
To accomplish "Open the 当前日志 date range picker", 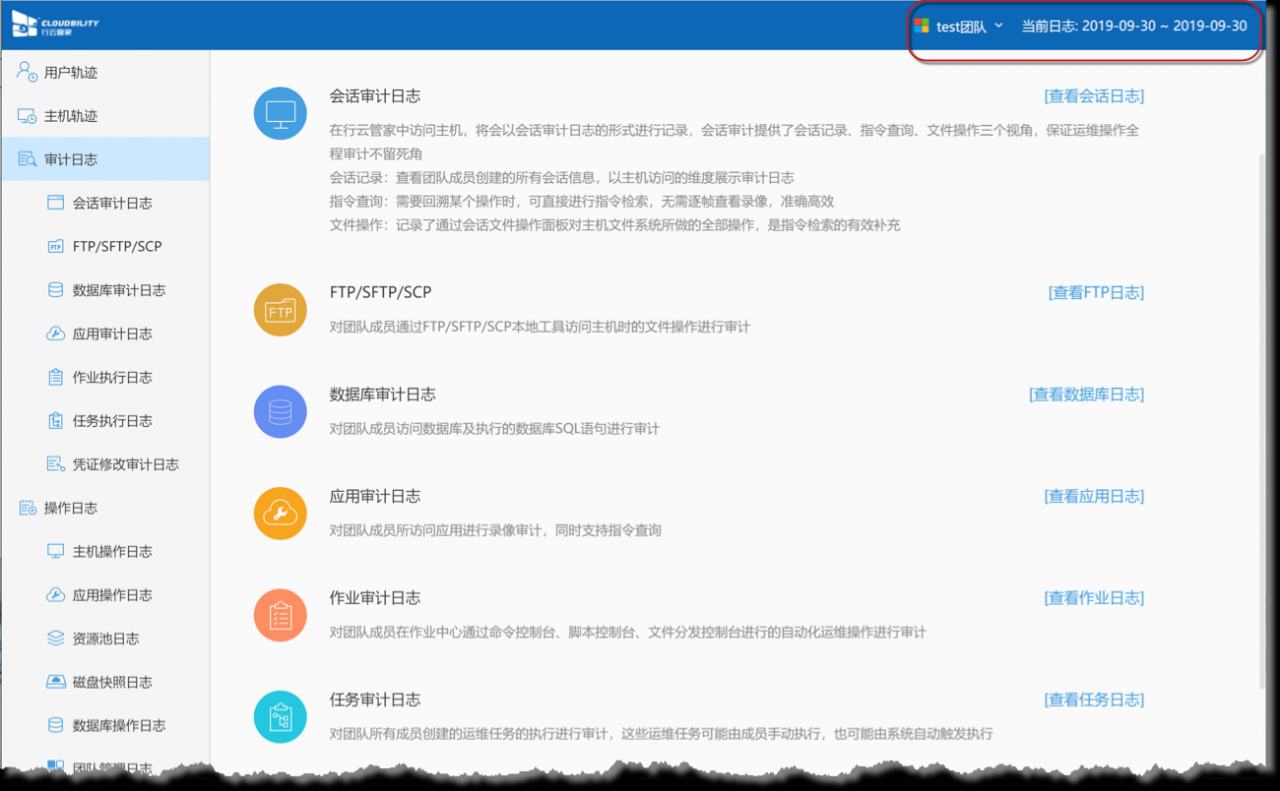I will (x=1134, y=26).
